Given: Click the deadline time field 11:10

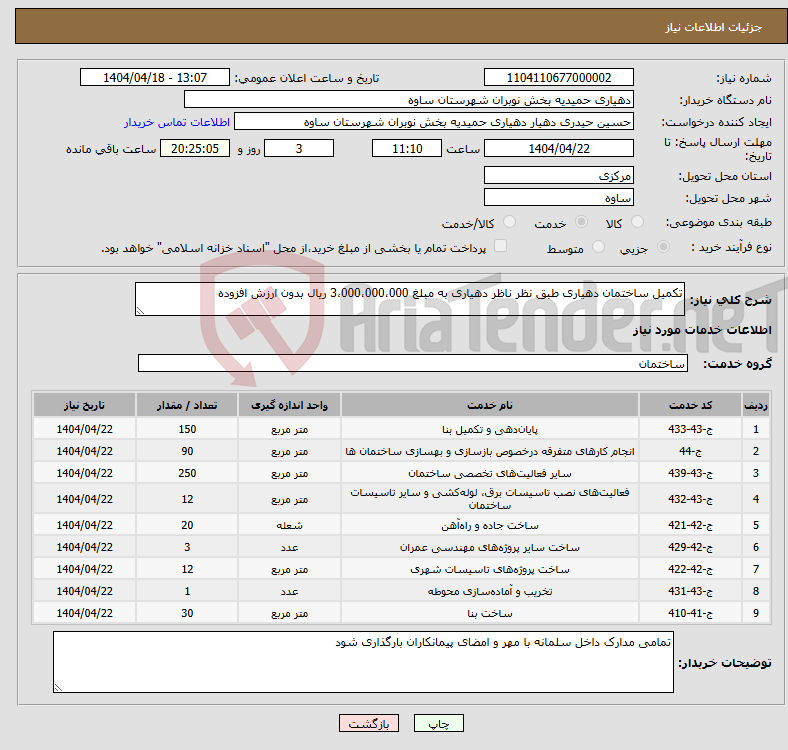Looking at the screenshot, I should (407, 148).
